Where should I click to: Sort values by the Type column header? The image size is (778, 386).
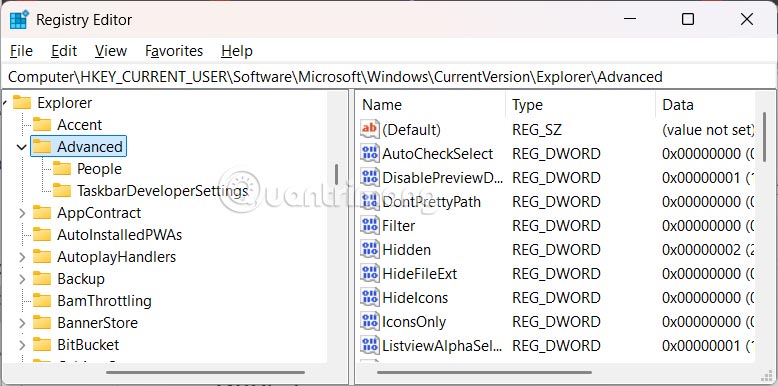coord(580,105)
